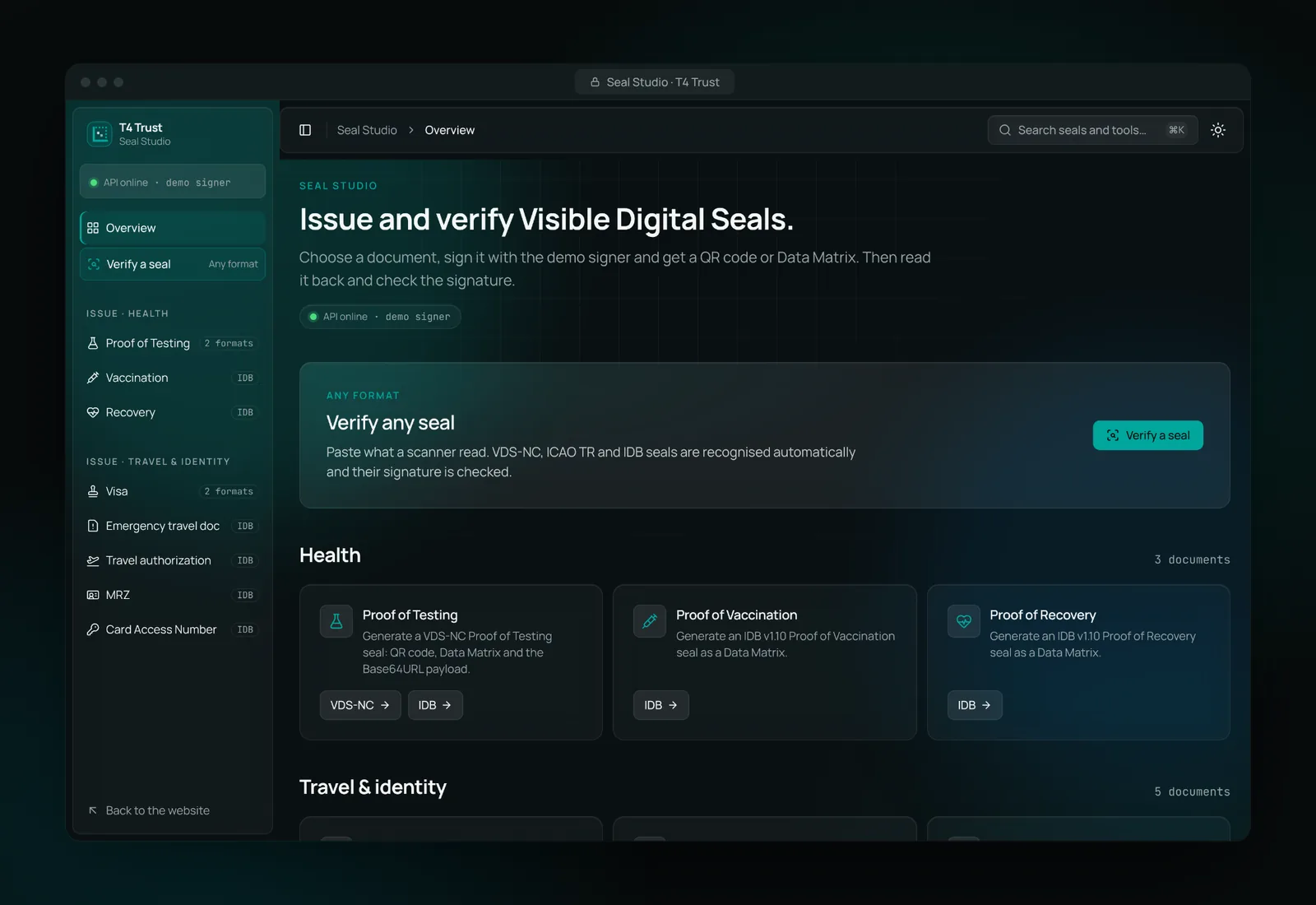
Task: Select Recovery in the sidebar
Action: (x=173, y=412)
